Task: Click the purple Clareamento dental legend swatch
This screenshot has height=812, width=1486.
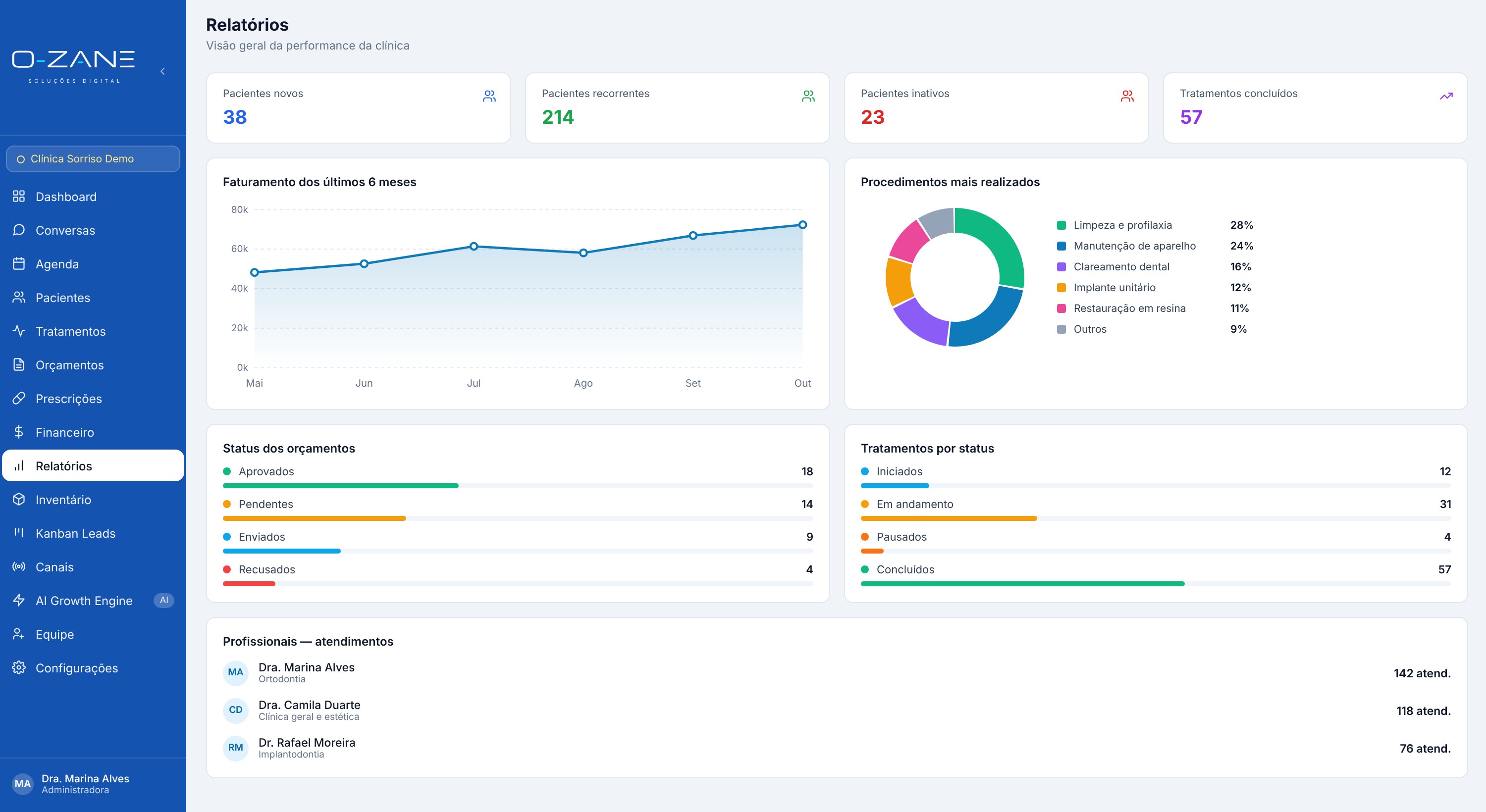Action: [x=1061, y=267]
